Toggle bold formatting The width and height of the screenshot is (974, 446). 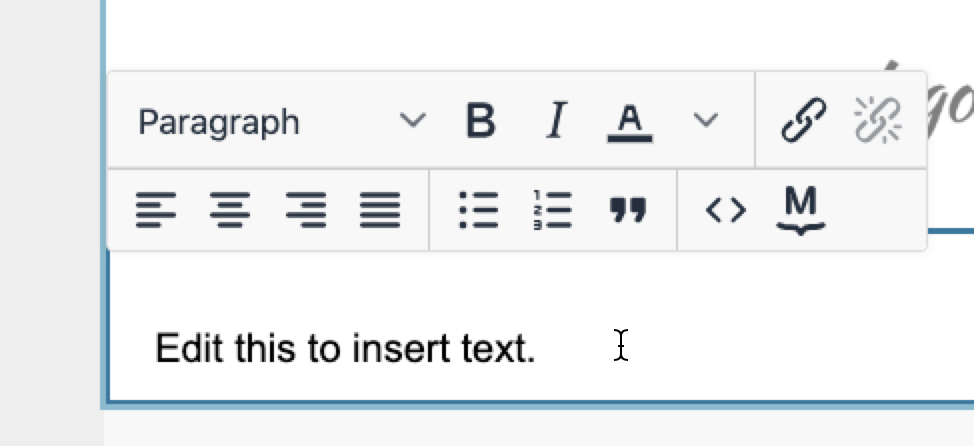(x=481, y=122)
